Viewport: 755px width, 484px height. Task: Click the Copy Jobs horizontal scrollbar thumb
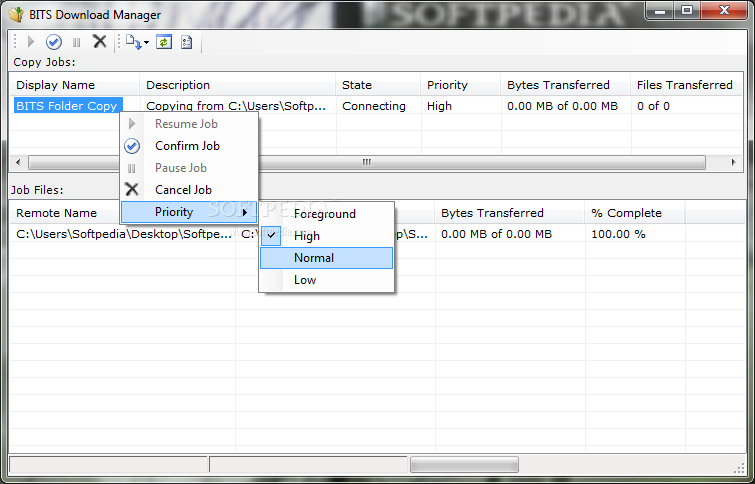click(x=367, y=162)
